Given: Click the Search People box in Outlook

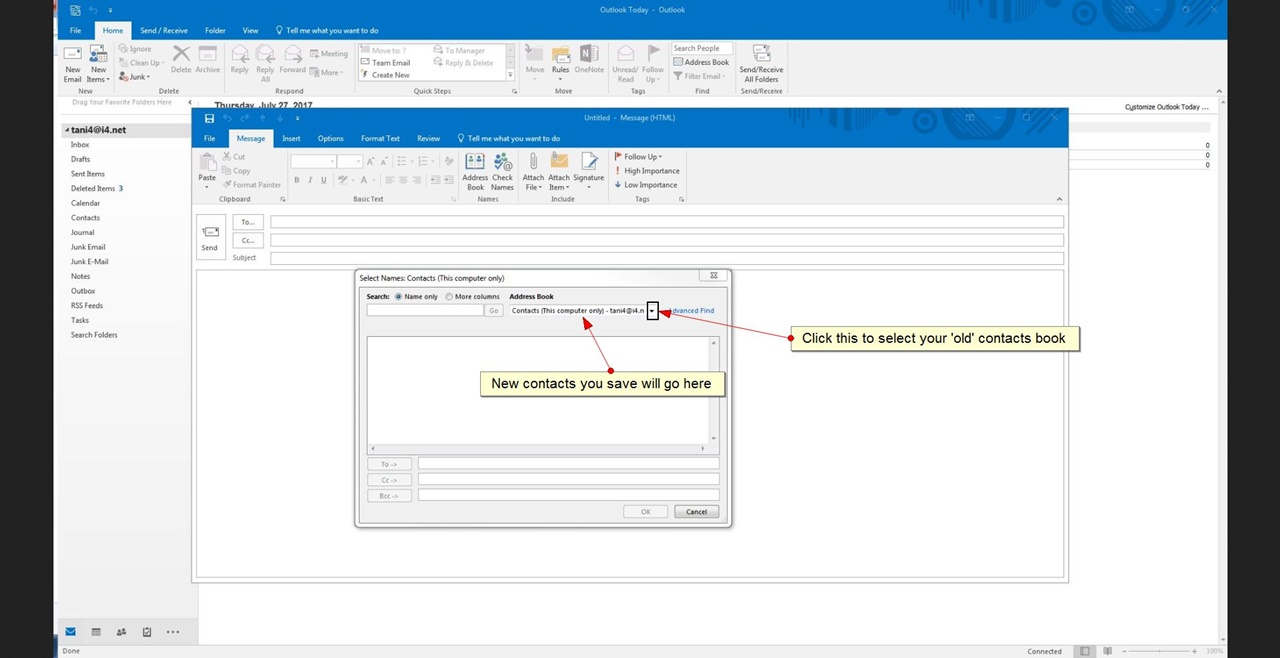Looking at the screenshot, I should point(702,48).
